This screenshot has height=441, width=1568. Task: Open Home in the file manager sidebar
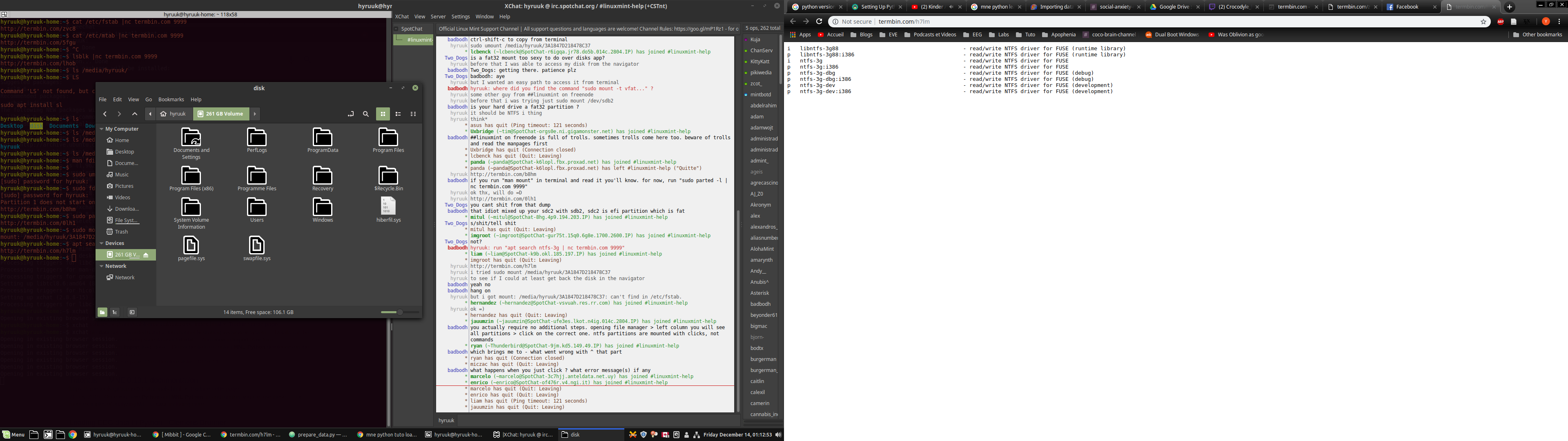click(x=122, y=140)
